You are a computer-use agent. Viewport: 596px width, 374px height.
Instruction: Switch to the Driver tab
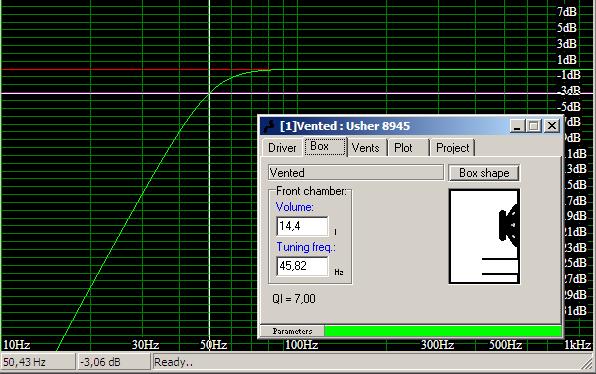(x=282, y=147)
